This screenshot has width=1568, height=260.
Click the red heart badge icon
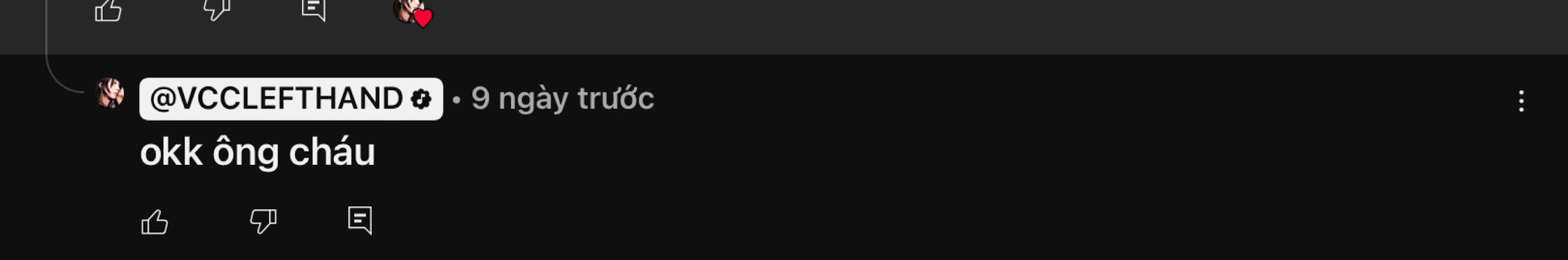point(423,18)
